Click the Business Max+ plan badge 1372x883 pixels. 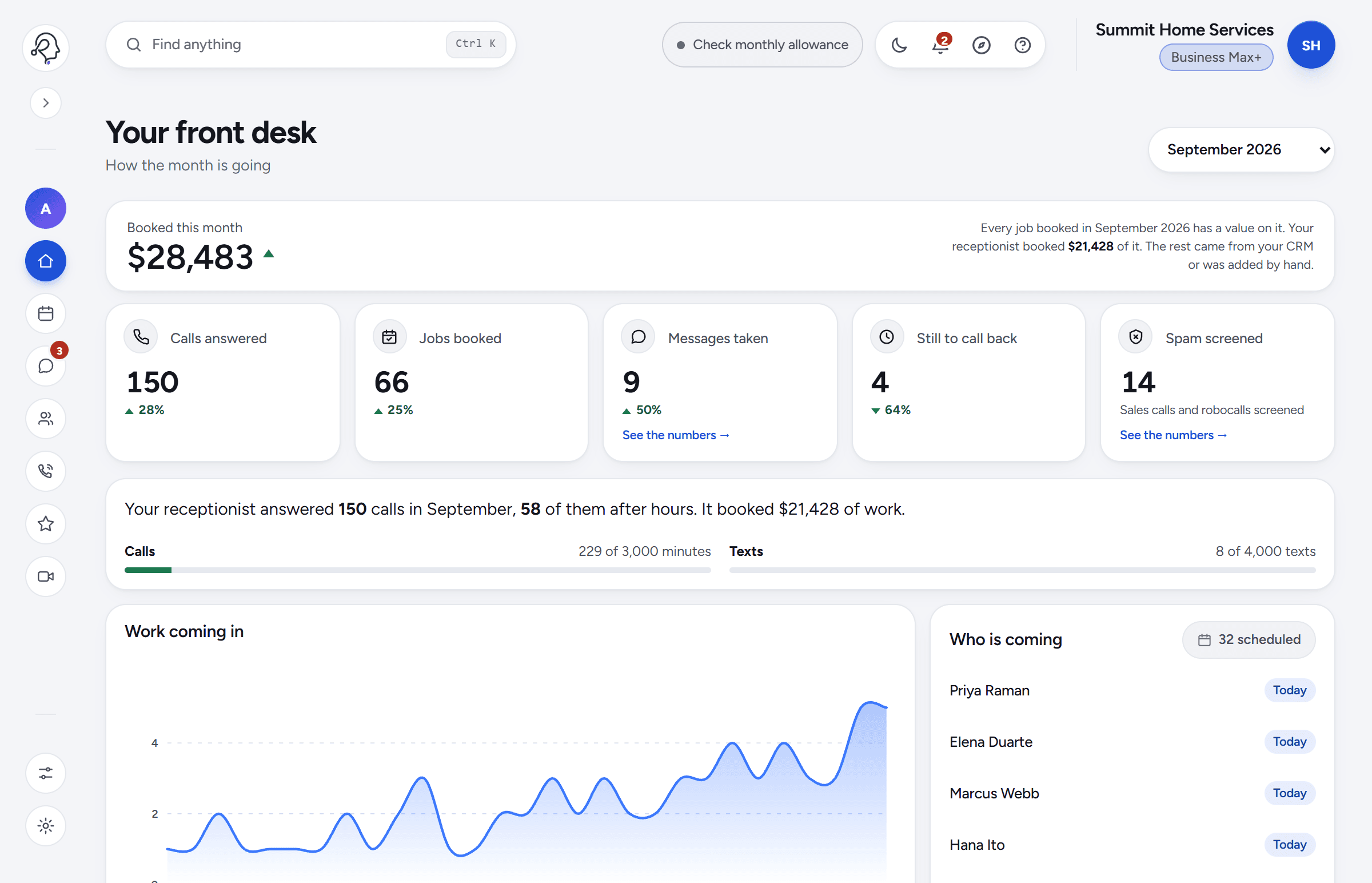[1216, 57]
